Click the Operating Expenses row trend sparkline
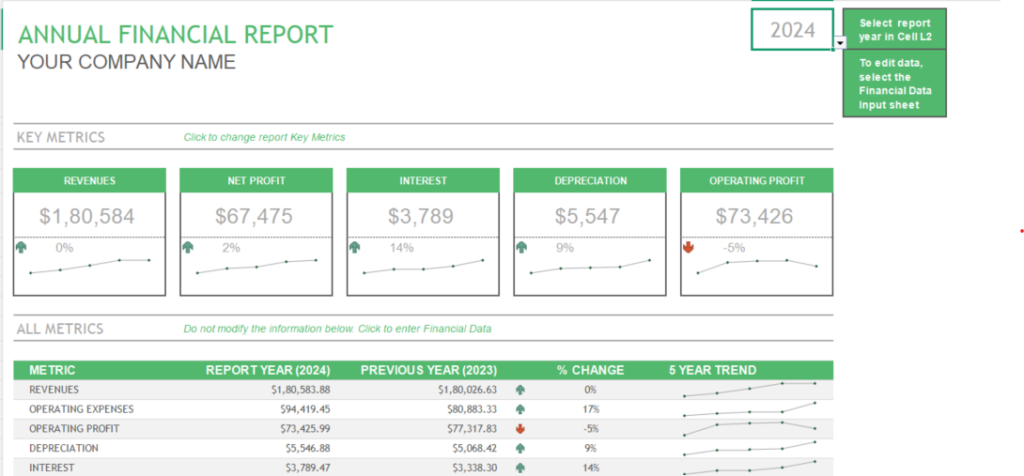This screenshot has height=476, width=1024. [x=750, y=409]
